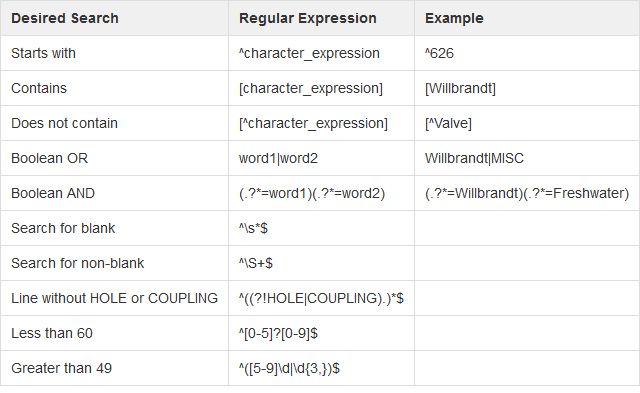Select the Boolean OR row label
The height and width of the screenshot is (393, 640).
(x=49, y=158)
